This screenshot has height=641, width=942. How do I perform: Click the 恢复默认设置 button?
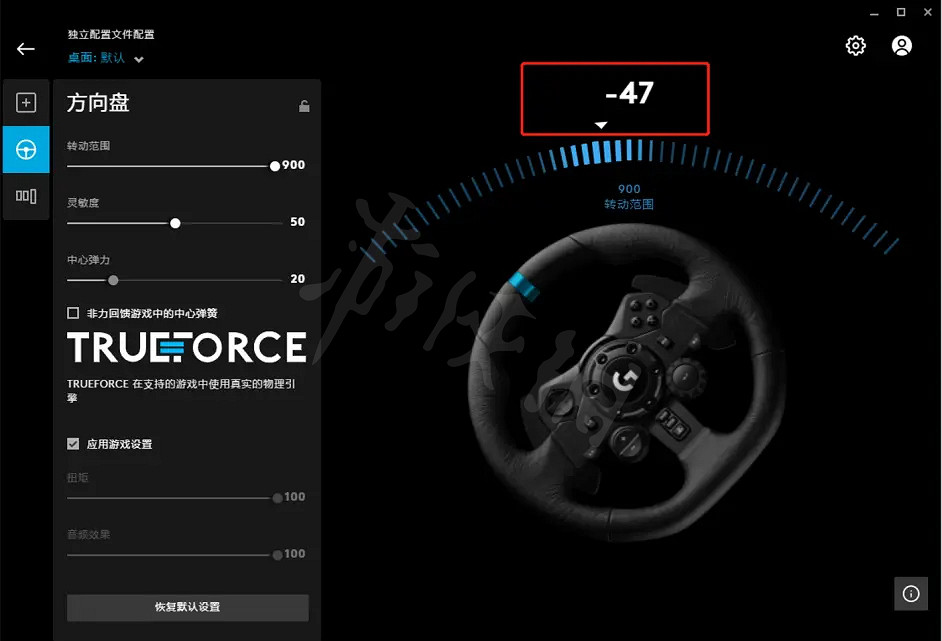(188, 607)
